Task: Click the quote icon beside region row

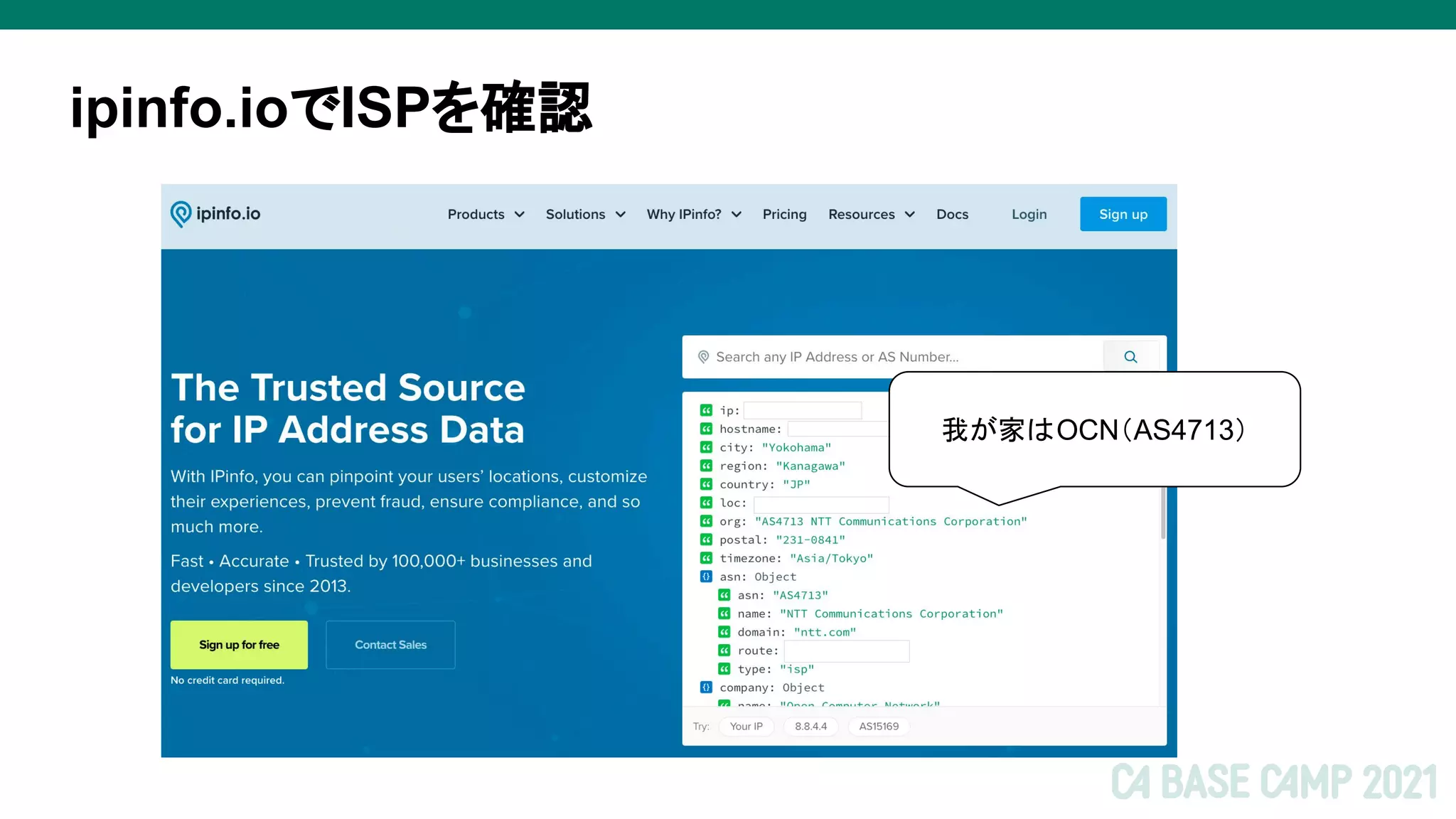Action: (x=706, y=466)
